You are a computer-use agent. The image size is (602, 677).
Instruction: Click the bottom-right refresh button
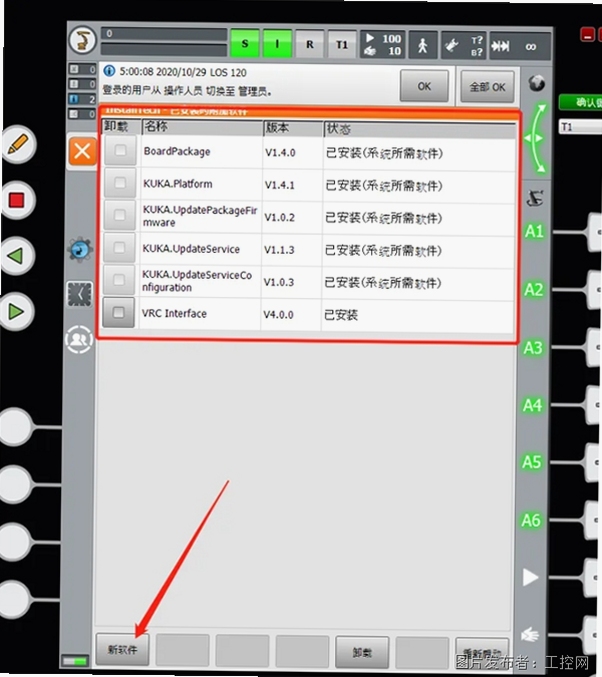482,653
